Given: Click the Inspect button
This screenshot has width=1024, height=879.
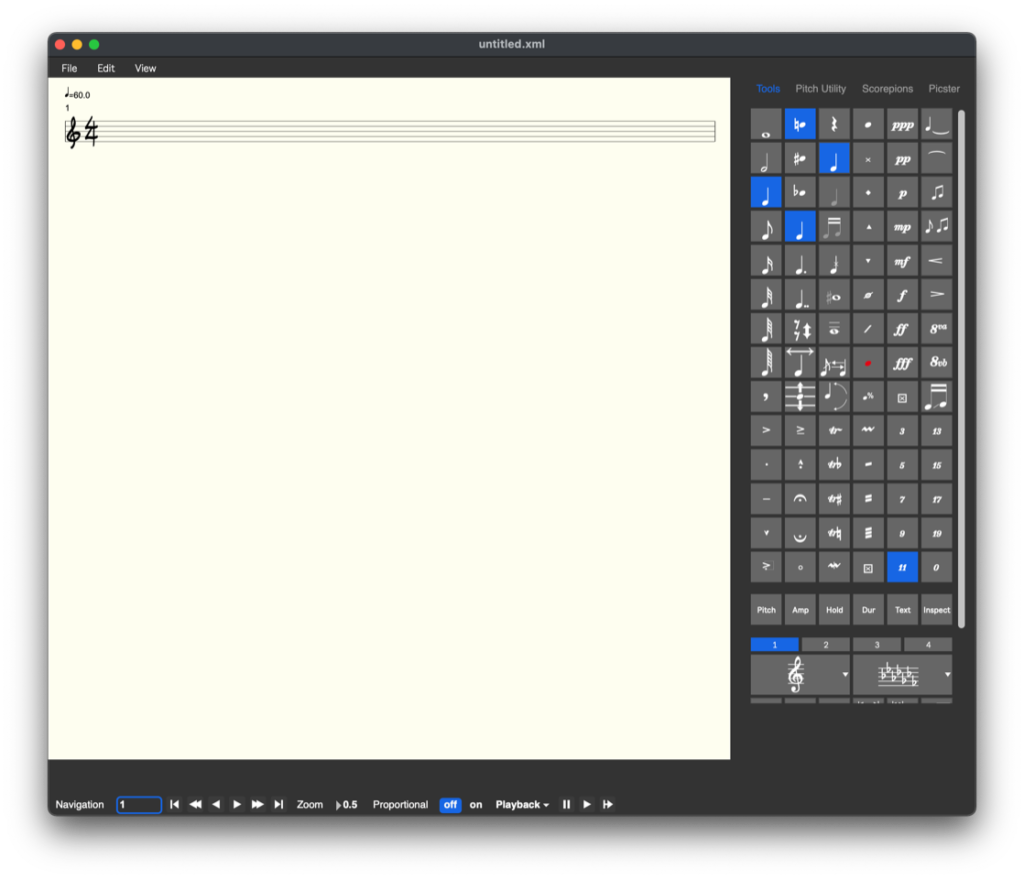Looking at the screenshot, I should tap(936, 609).
